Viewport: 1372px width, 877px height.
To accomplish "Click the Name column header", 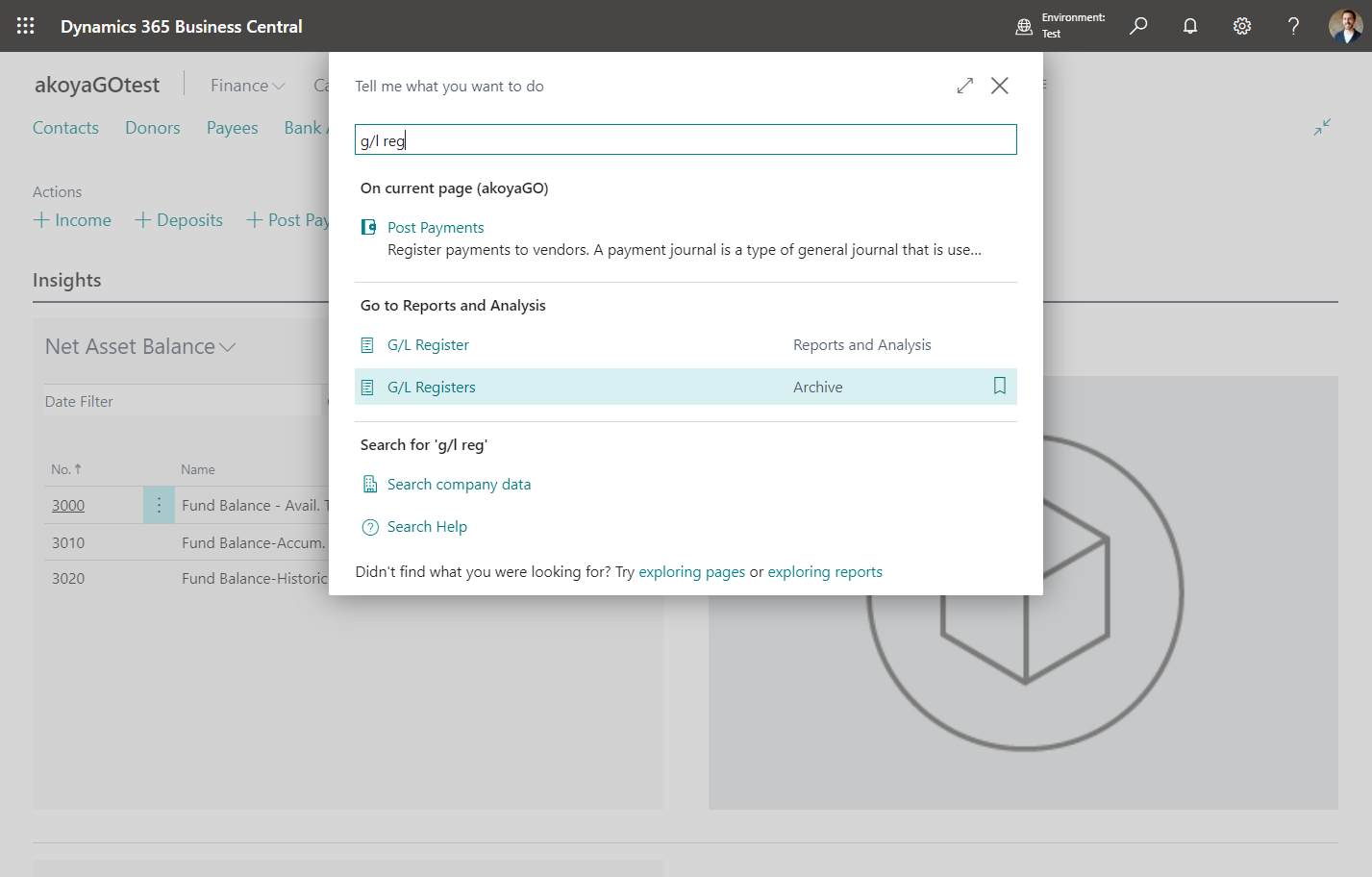I will (198, 469).
